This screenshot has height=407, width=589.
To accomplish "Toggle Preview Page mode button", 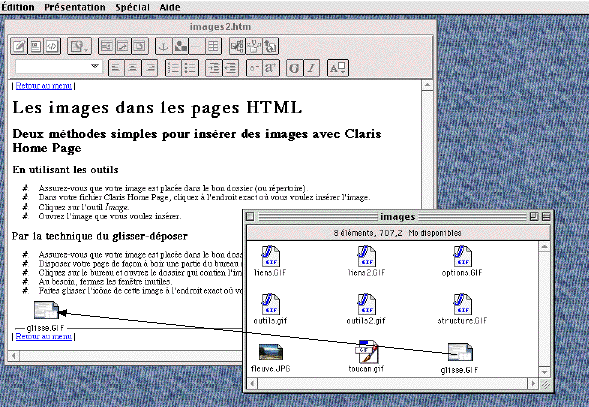I will pos(36,46).
